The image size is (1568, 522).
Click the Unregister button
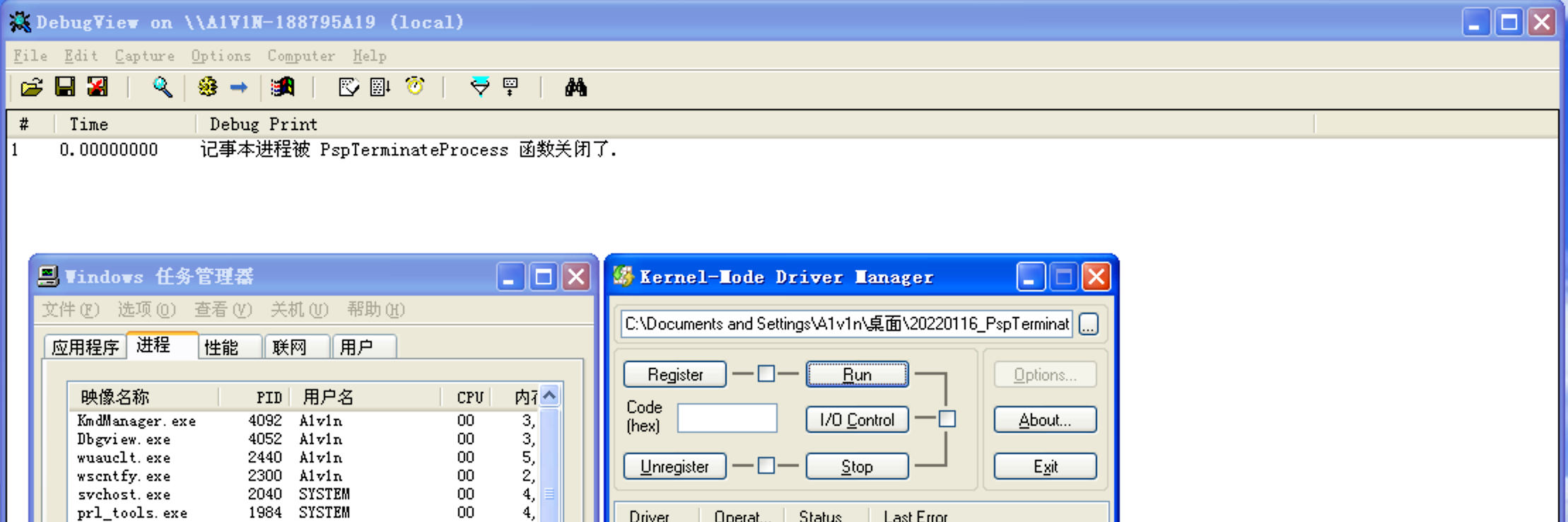click(675, 466)
